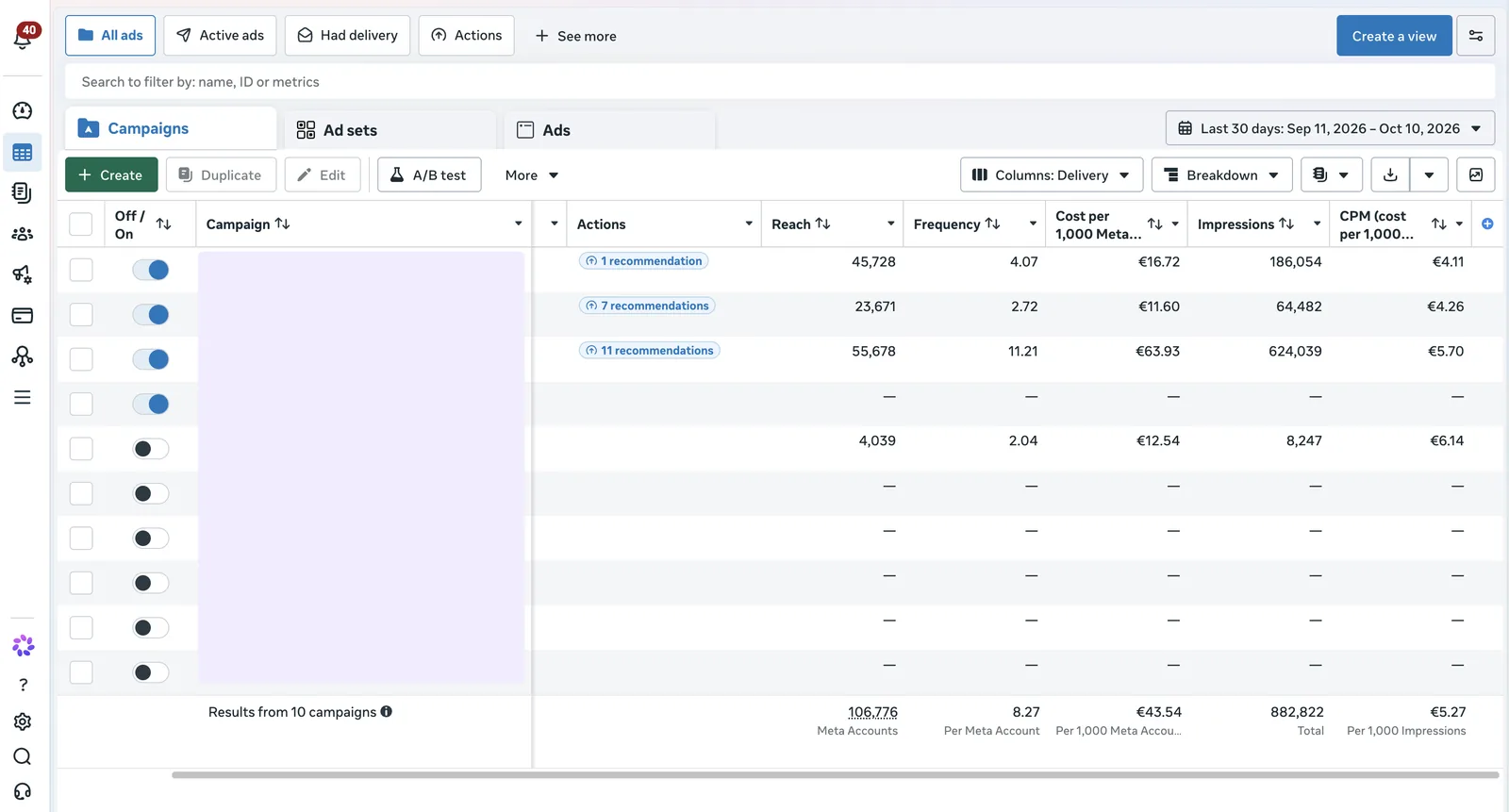Click the Edit button
Screen dimensions: 1509x812
pyautogui.click(x=323, y=174)
